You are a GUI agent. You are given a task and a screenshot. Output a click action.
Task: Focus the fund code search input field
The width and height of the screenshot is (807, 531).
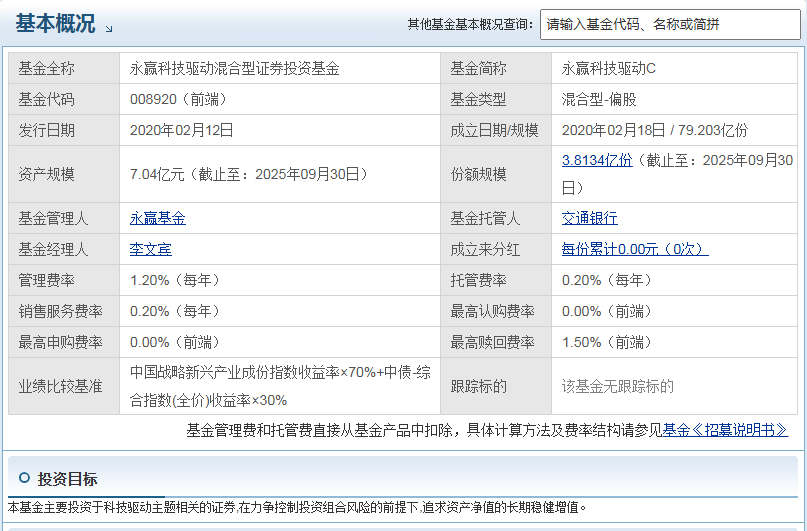(x=670, y=24)
